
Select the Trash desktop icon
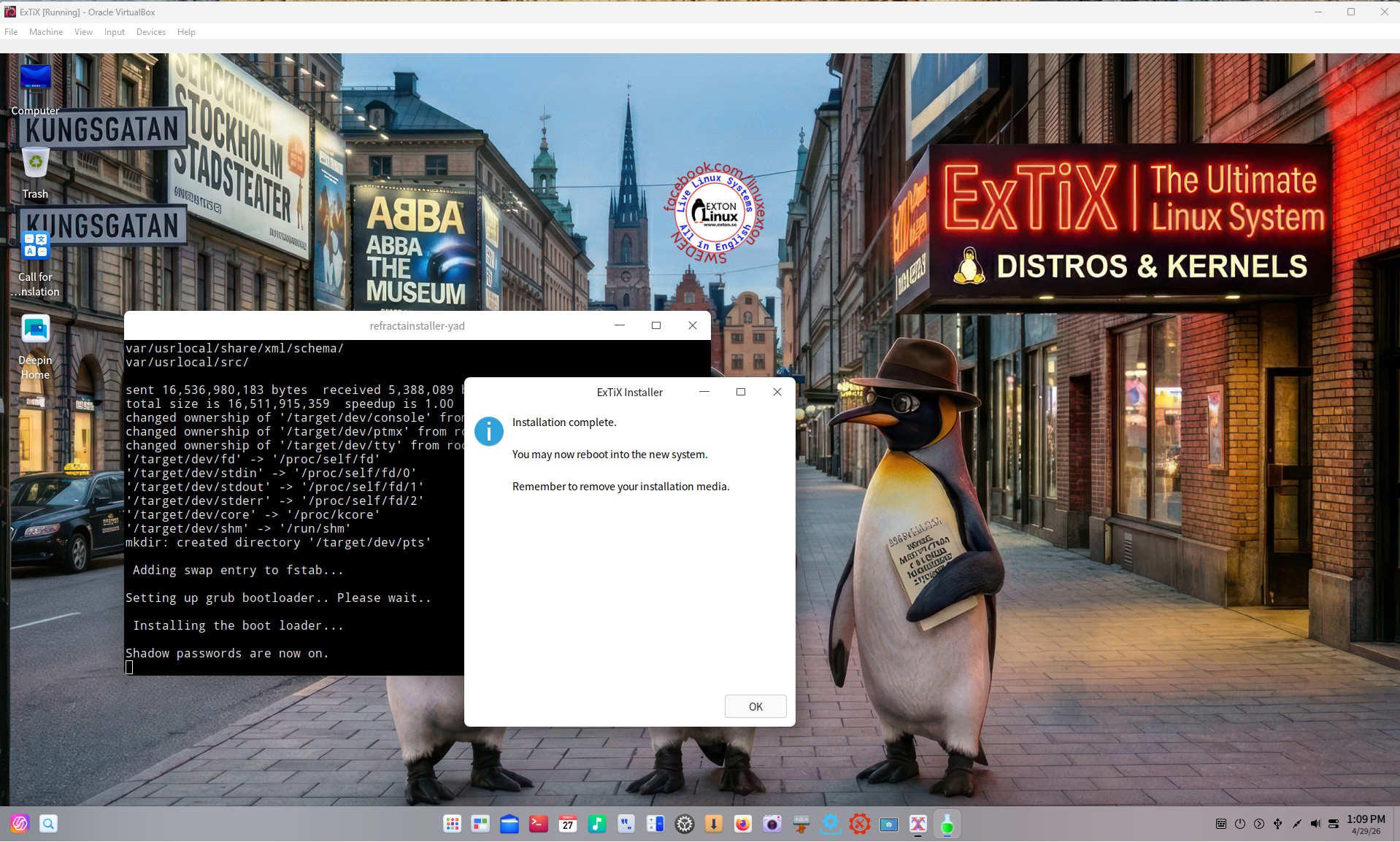(35, 173)
